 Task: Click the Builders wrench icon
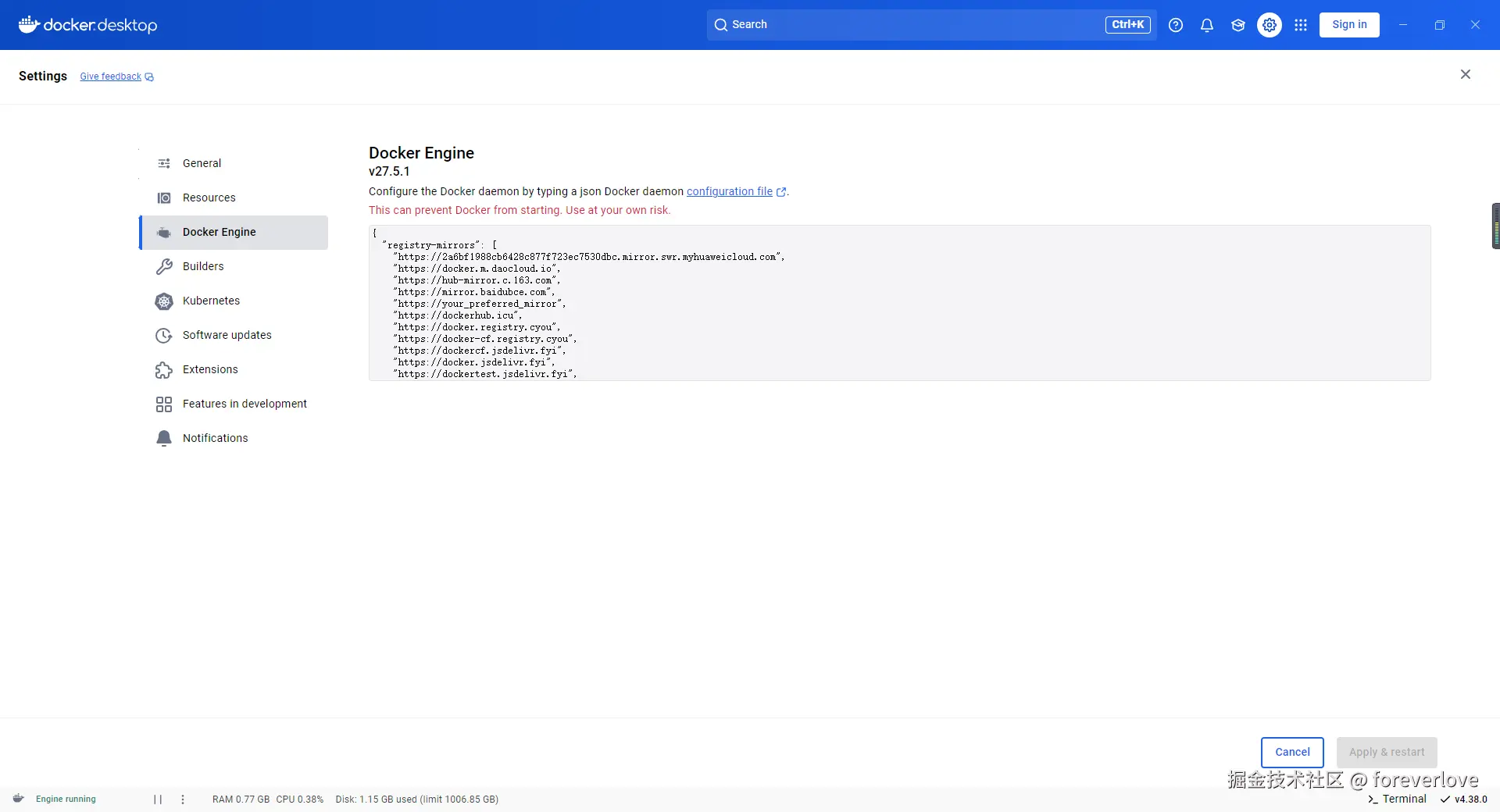click(164, 266)
